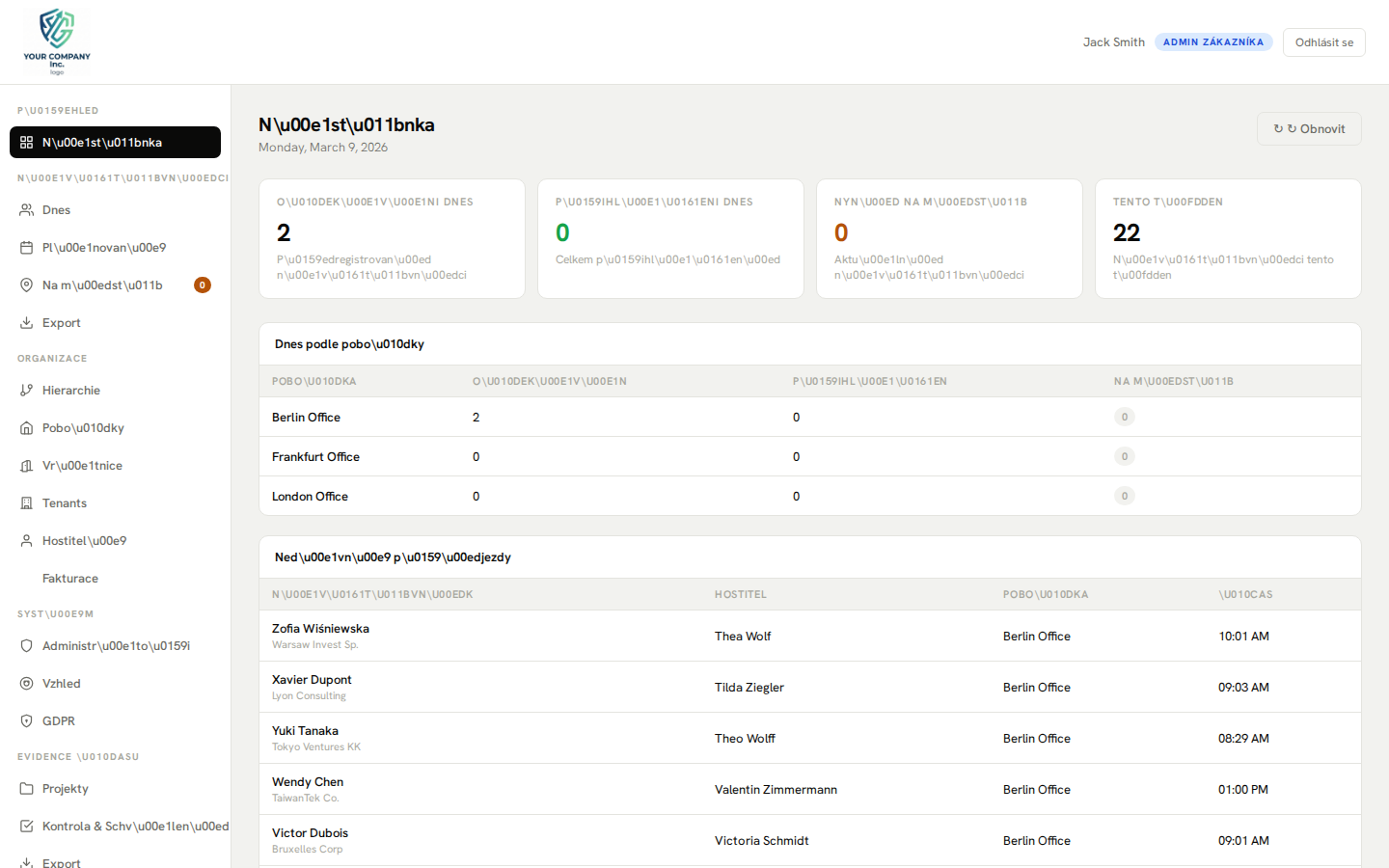Select the Hierarchie branch icon
The width and height of the screenshot is (1389, 868).
coord(26,390)
